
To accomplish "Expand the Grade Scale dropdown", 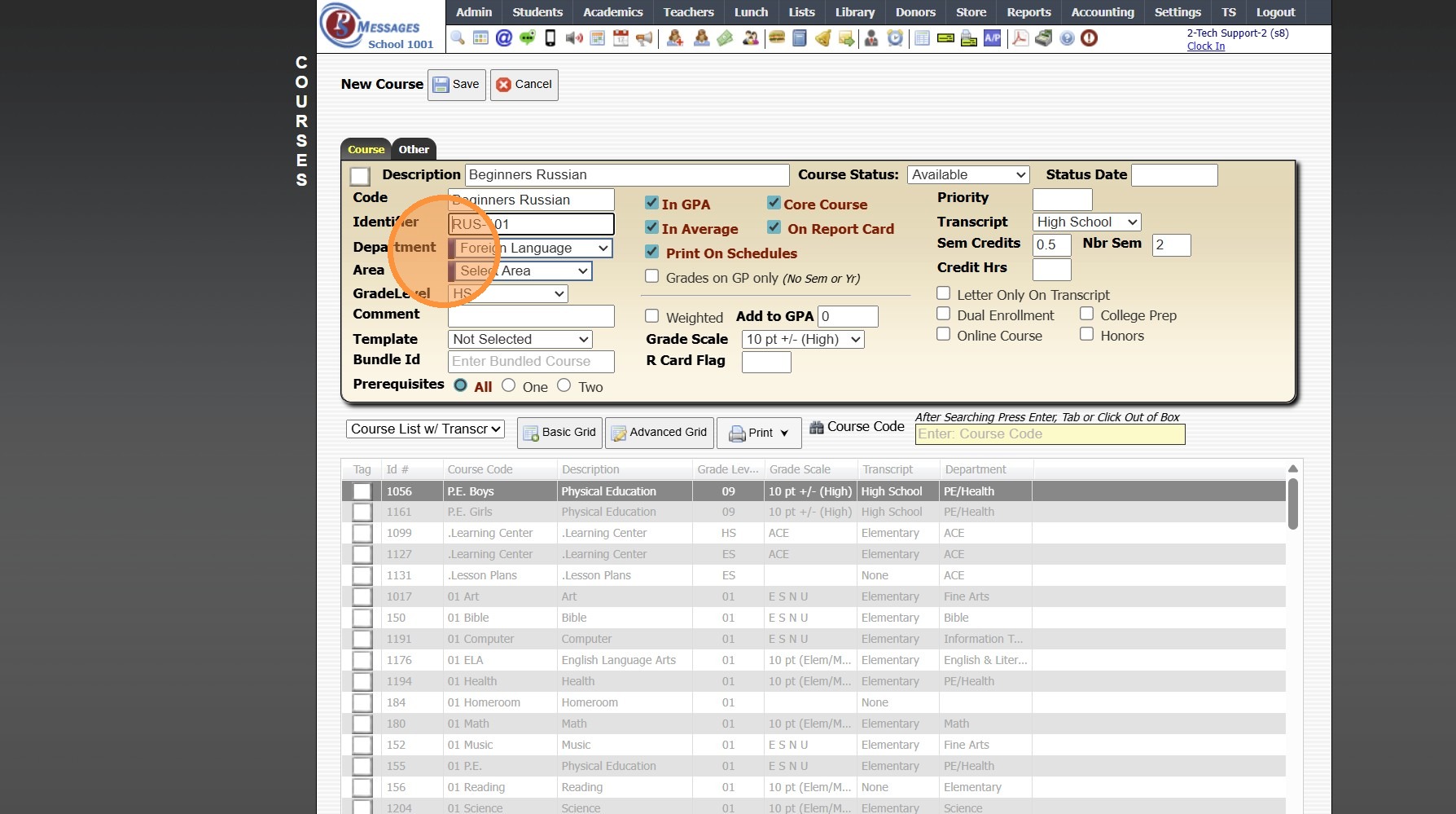I will [802, 340].
